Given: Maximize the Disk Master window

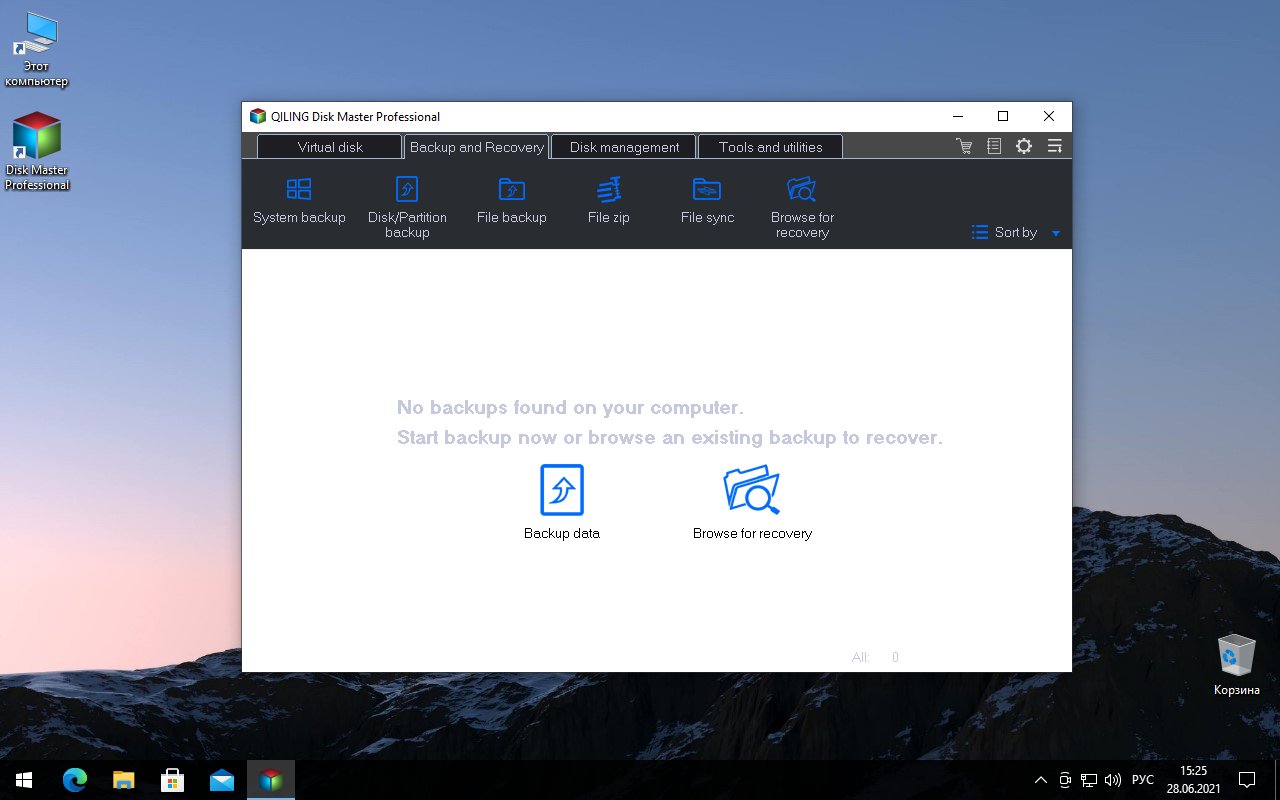Looking at the screenshot, I should click(1003, 116).
